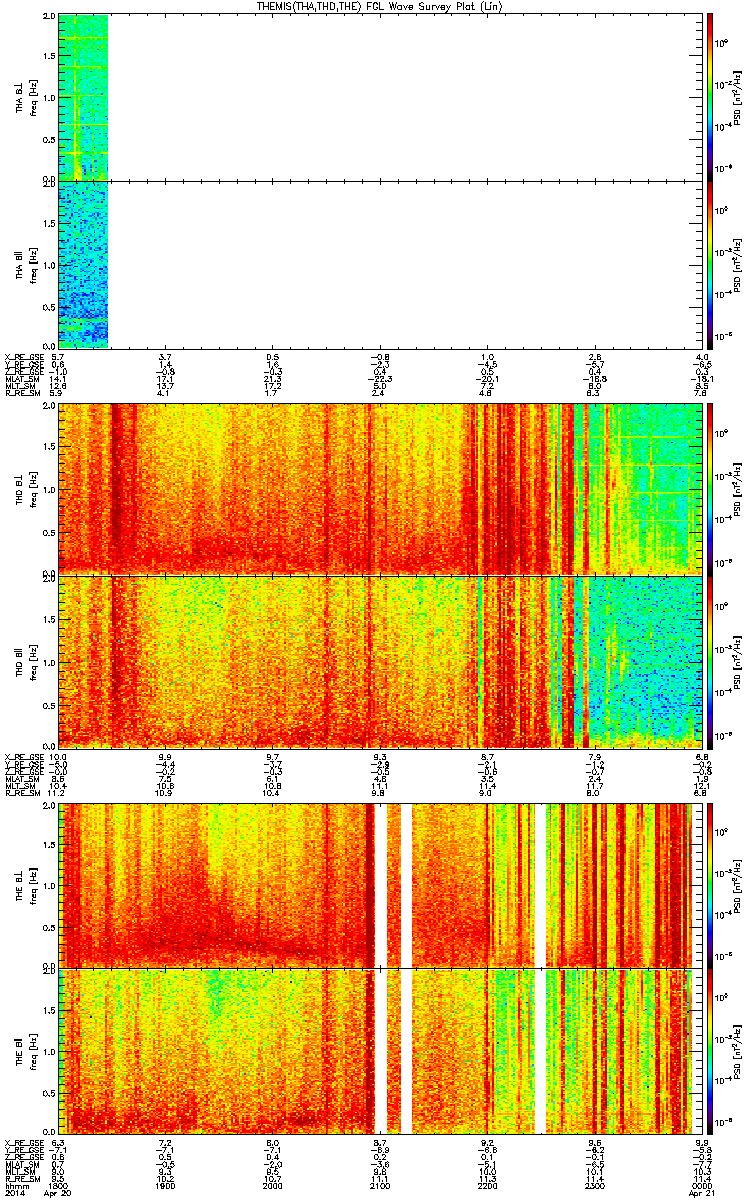Click the PSD [nT²/Hz] label beside THD B-perpendicular
Viewport: 750px width, 1200px height.
pos(737,489)
